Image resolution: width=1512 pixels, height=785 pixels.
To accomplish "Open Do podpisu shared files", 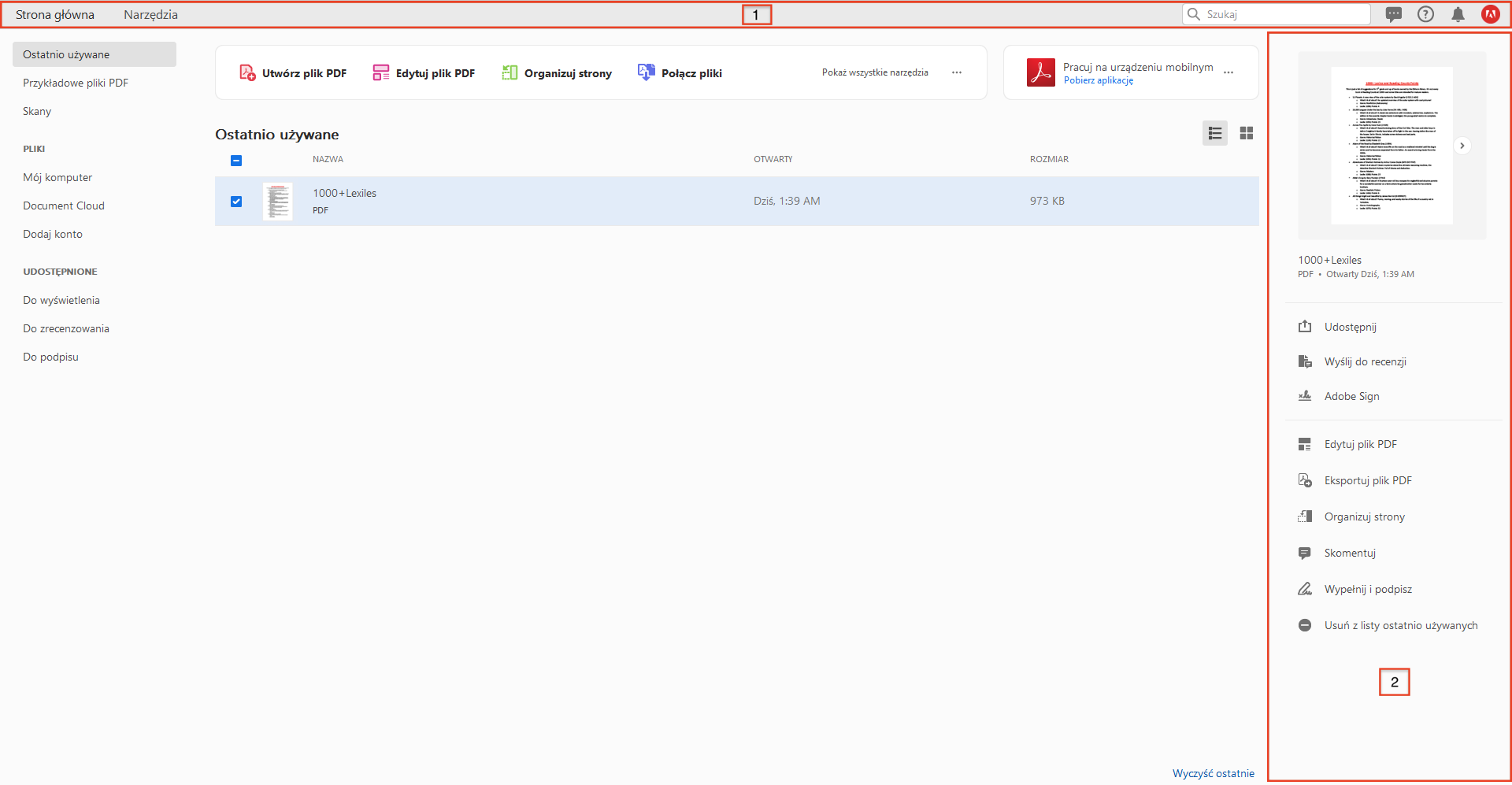I will pyautogui.click(x=51, y=357).
